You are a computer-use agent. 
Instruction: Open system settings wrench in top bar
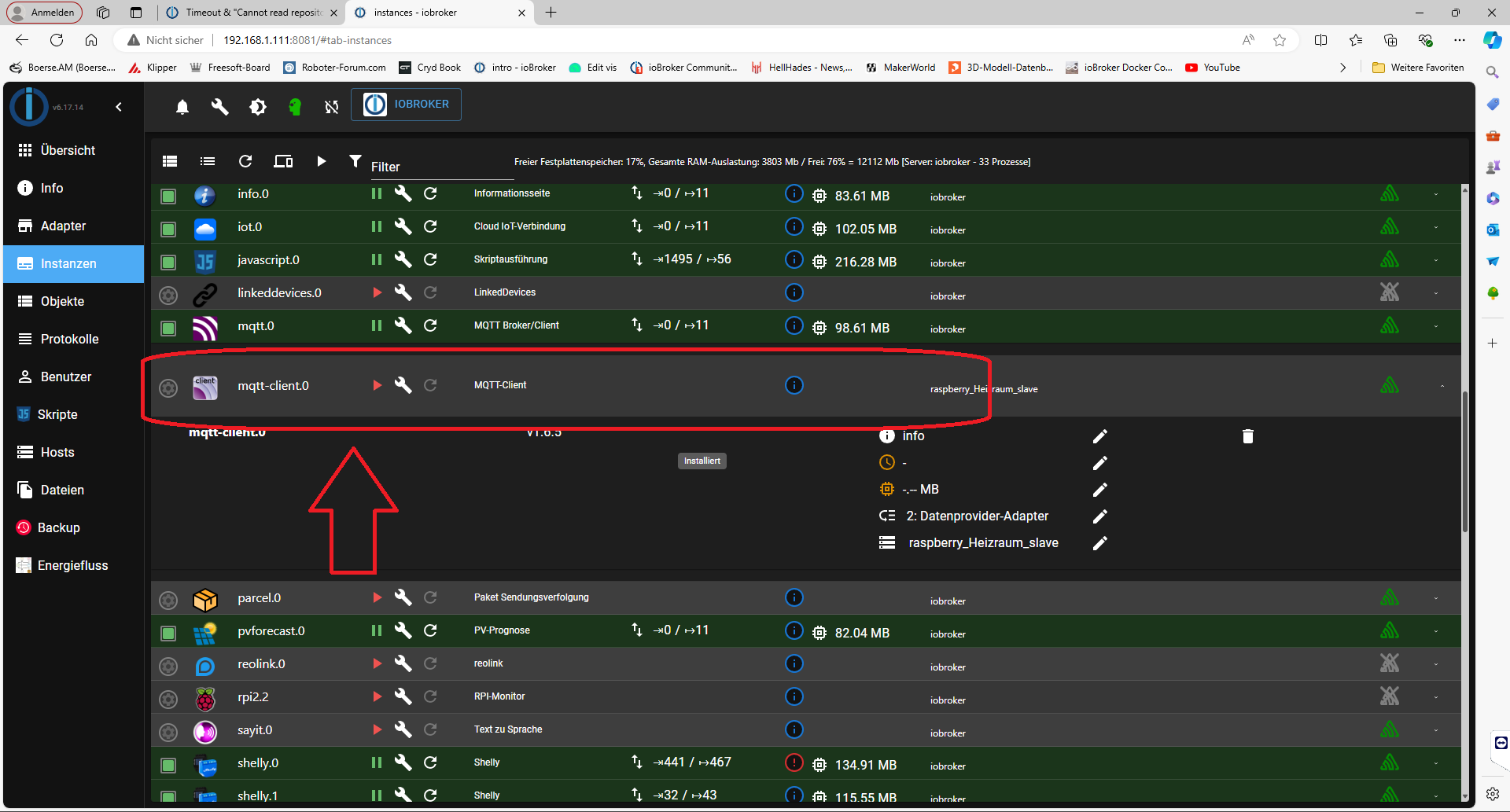coord(220,107)
